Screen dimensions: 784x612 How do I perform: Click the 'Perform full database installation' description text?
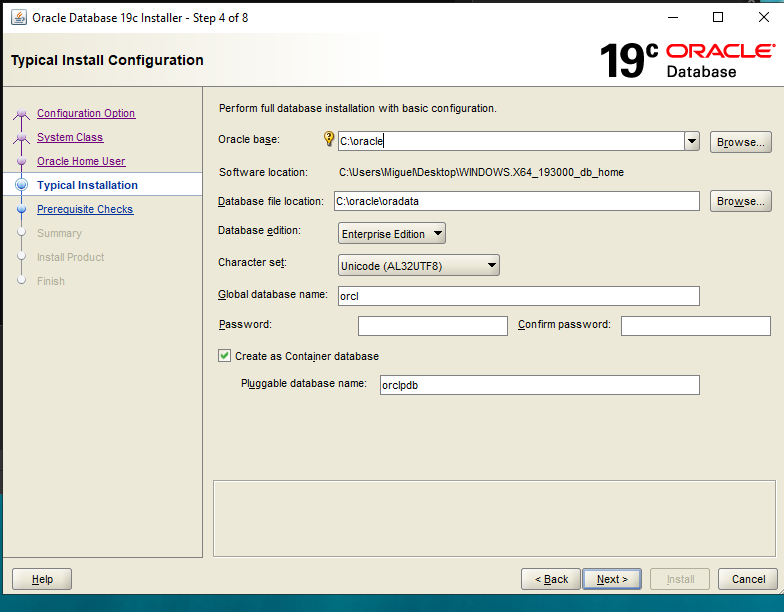[358, 108]
